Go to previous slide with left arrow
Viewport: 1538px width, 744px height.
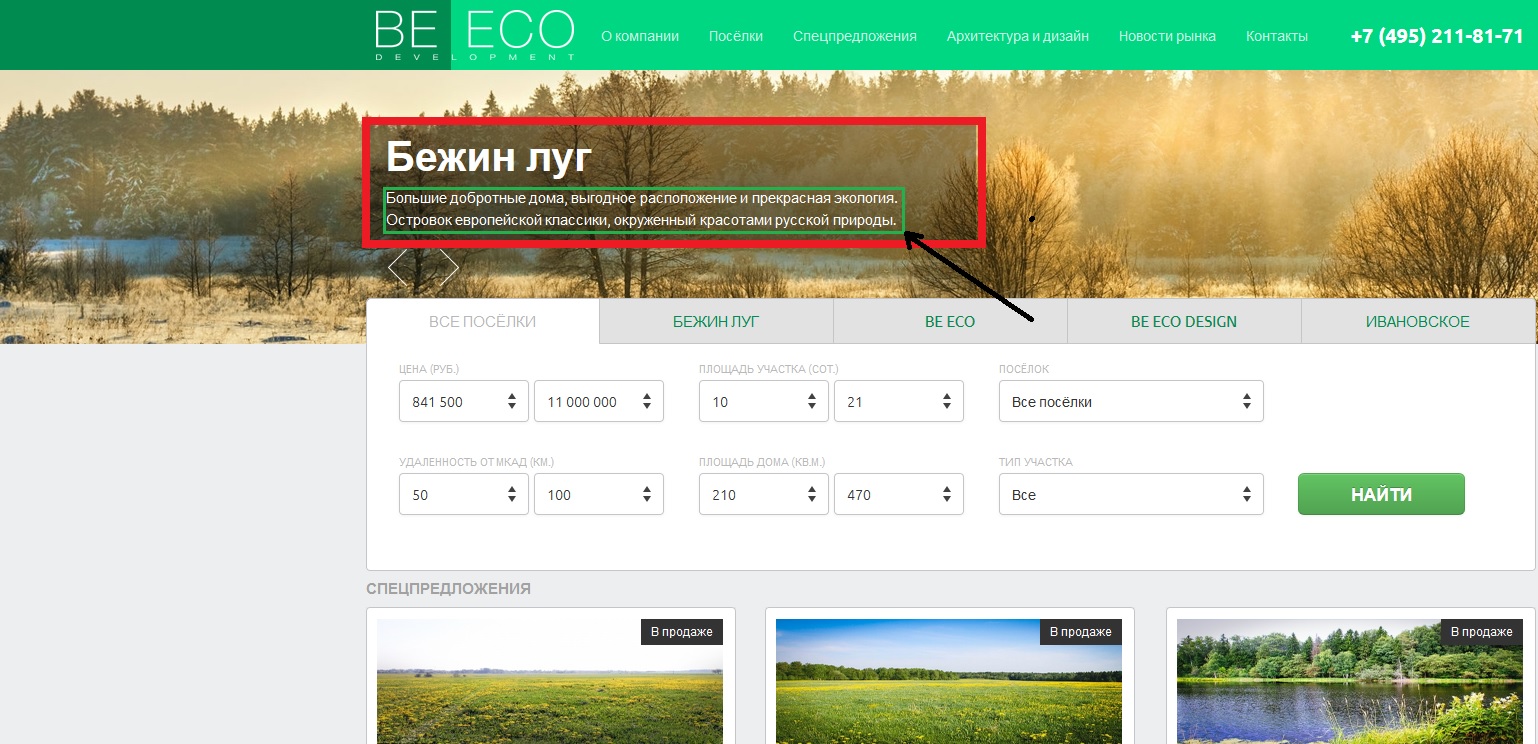[x=400, y=267]
